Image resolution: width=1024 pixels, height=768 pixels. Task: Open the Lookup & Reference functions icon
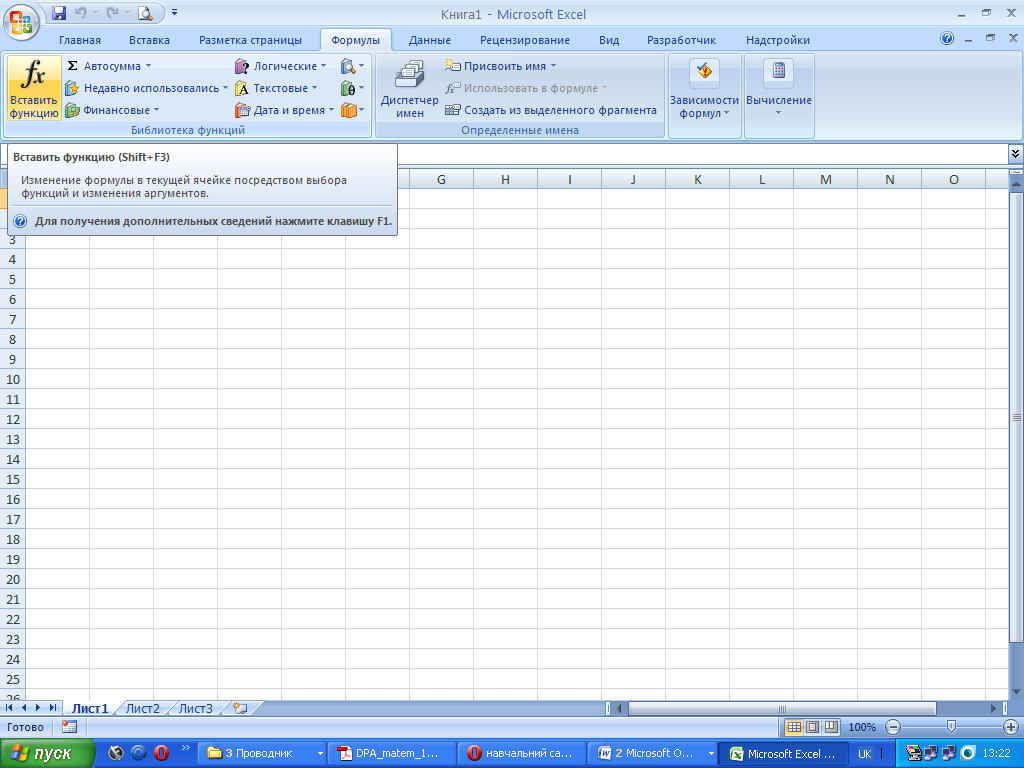tap(352, 66)
